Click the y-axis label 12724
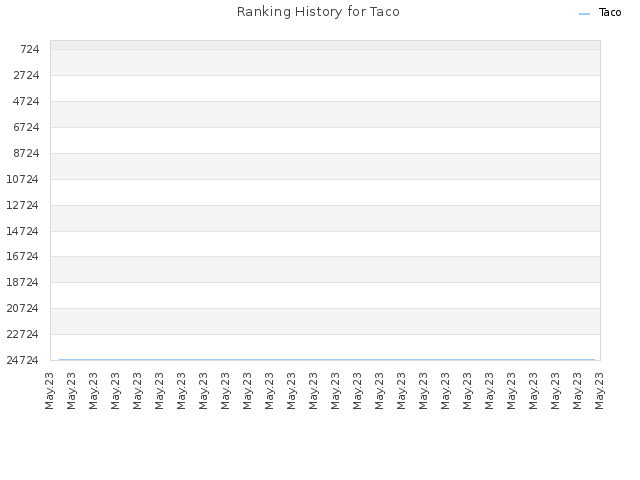The height and width of the screenshot is (480, 640). pyautogui.click(x=22, y=205)
